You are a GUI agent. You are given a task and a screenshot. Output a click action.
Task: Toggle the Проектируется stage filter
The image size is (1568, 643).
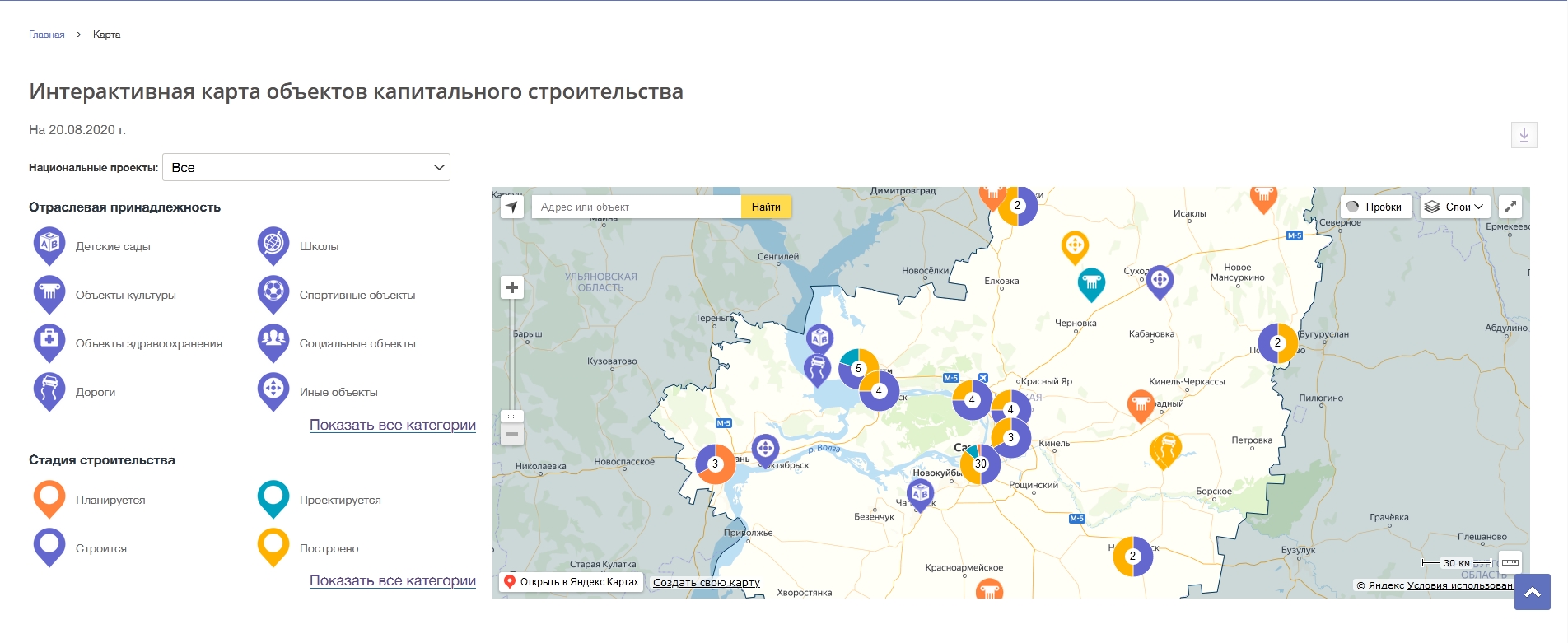click(x=273, y=498)
